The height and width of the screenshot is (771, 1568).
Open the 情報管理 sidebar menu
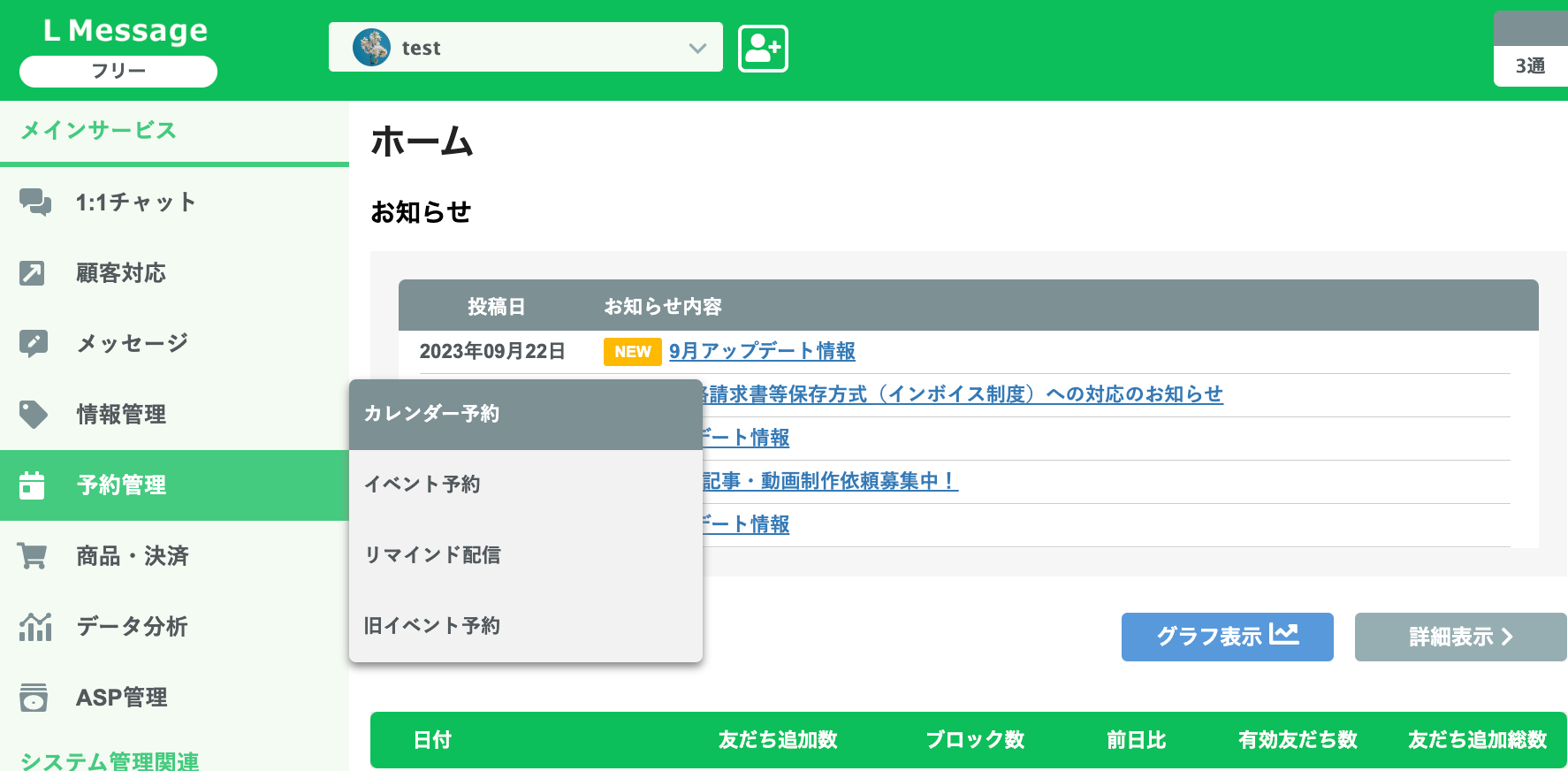coord(174,414)
